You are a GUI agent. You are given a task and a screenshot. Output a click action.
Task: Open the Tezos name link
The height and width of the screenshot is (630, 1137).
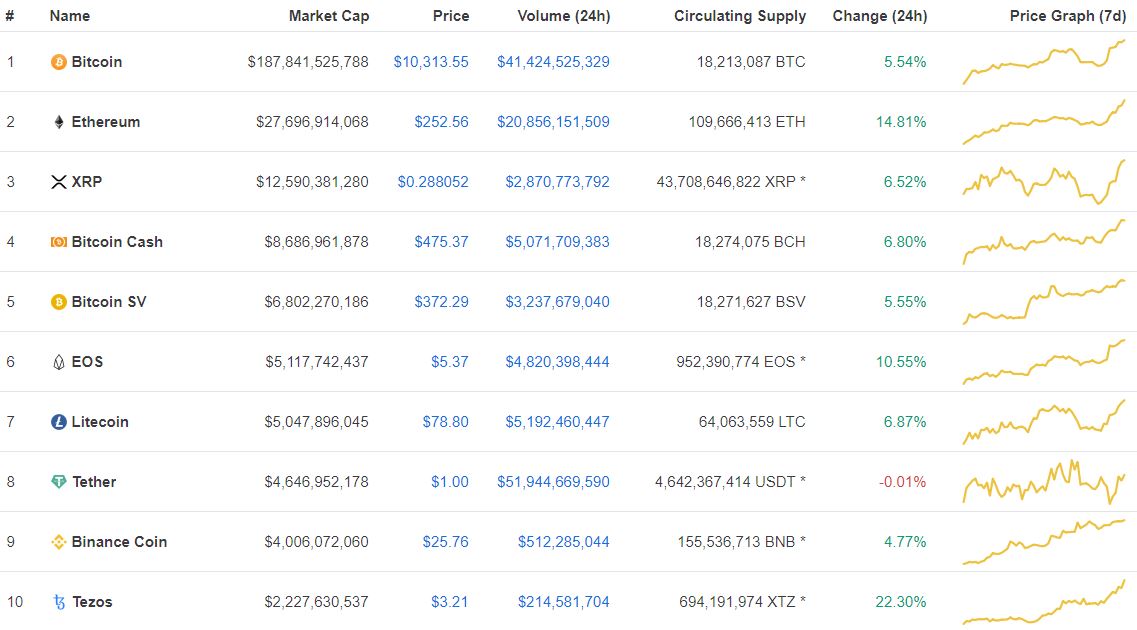point(92,602)
